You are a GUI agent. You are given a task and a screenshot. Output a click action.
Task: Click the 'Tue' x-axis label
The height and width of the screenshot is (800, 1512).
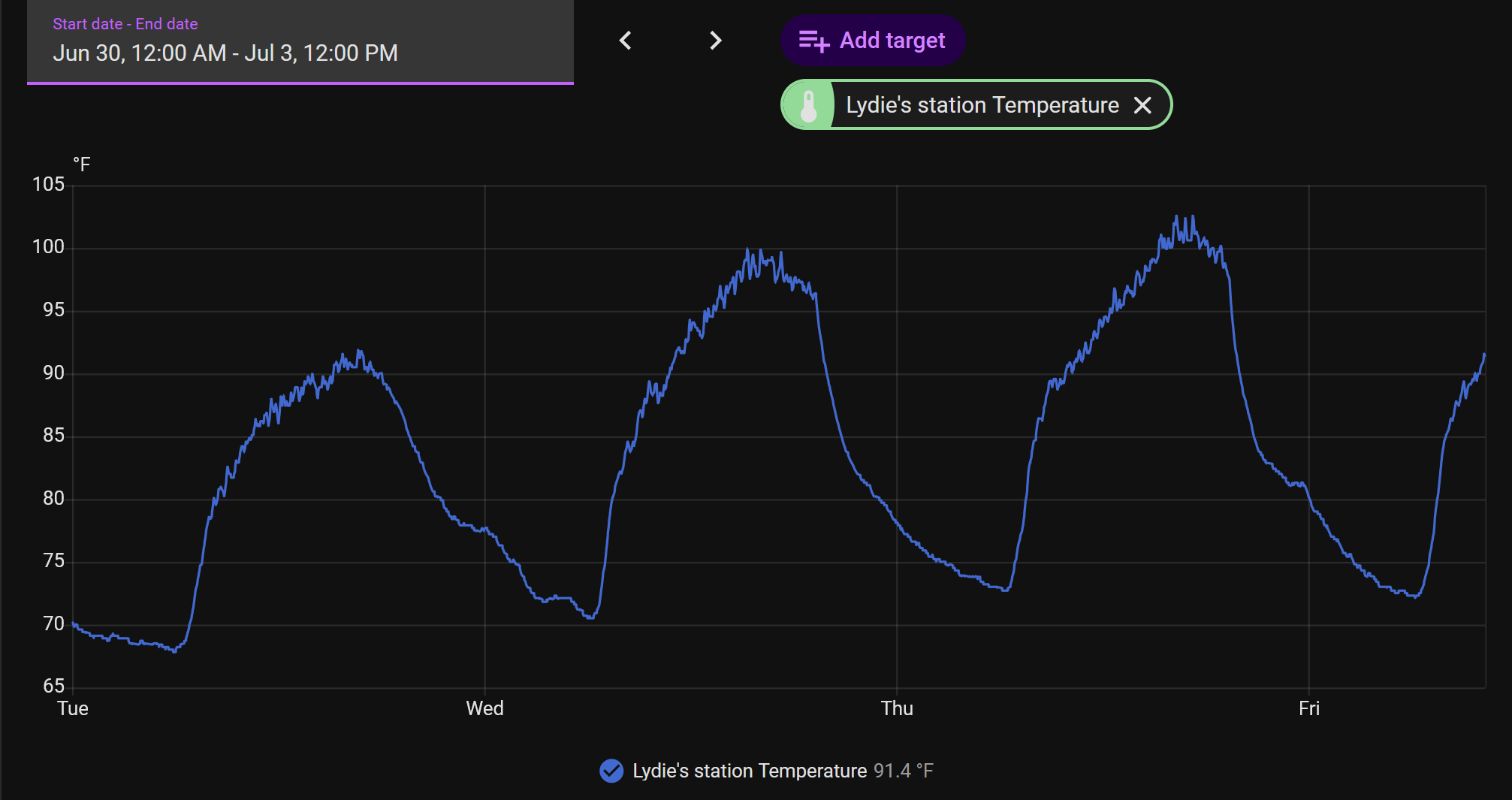point(73,708)
